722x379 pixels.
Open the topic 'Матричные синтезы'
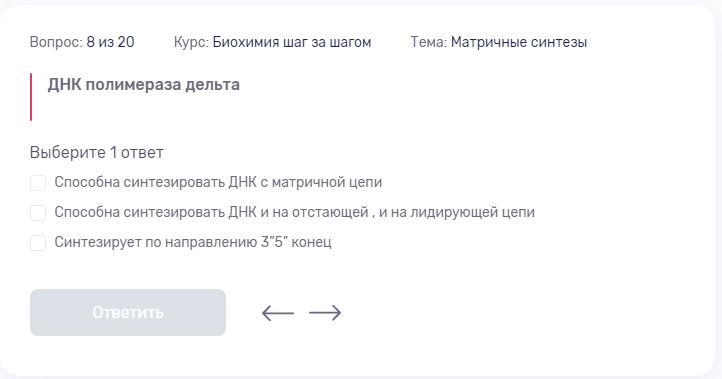[x=519, y=42]
